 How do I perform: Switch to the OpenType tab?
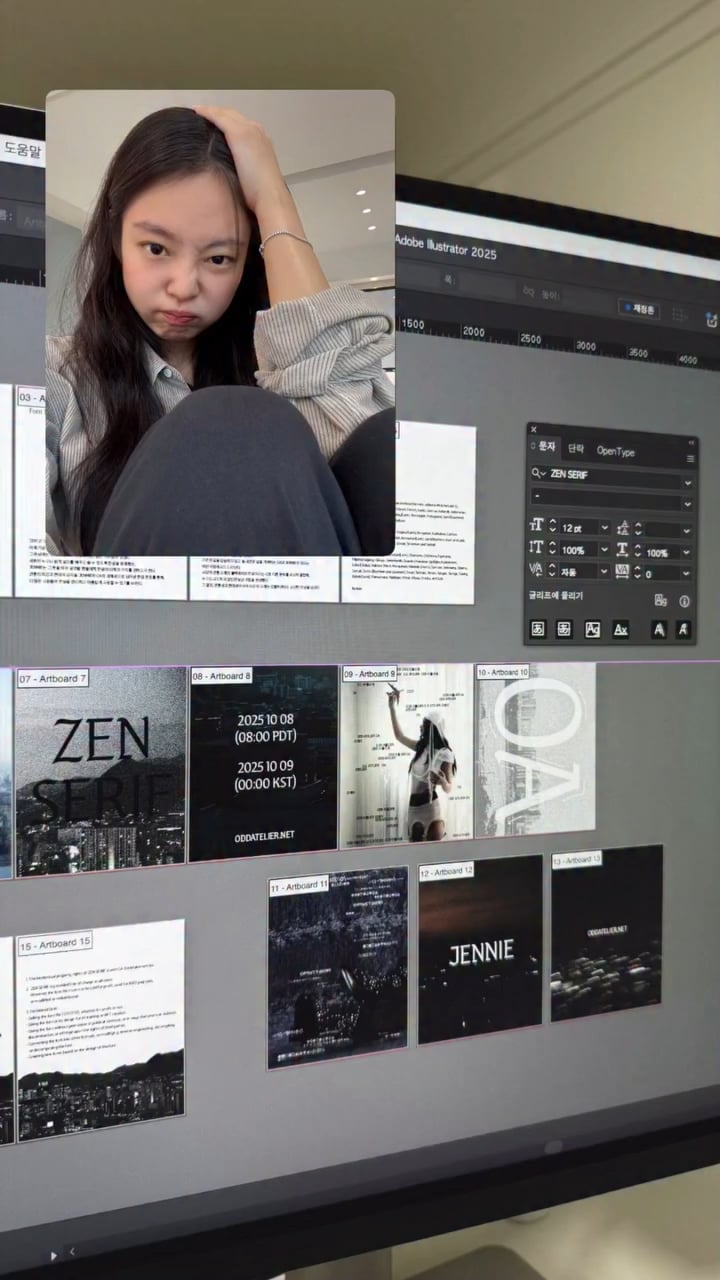[x=615, y=451]
